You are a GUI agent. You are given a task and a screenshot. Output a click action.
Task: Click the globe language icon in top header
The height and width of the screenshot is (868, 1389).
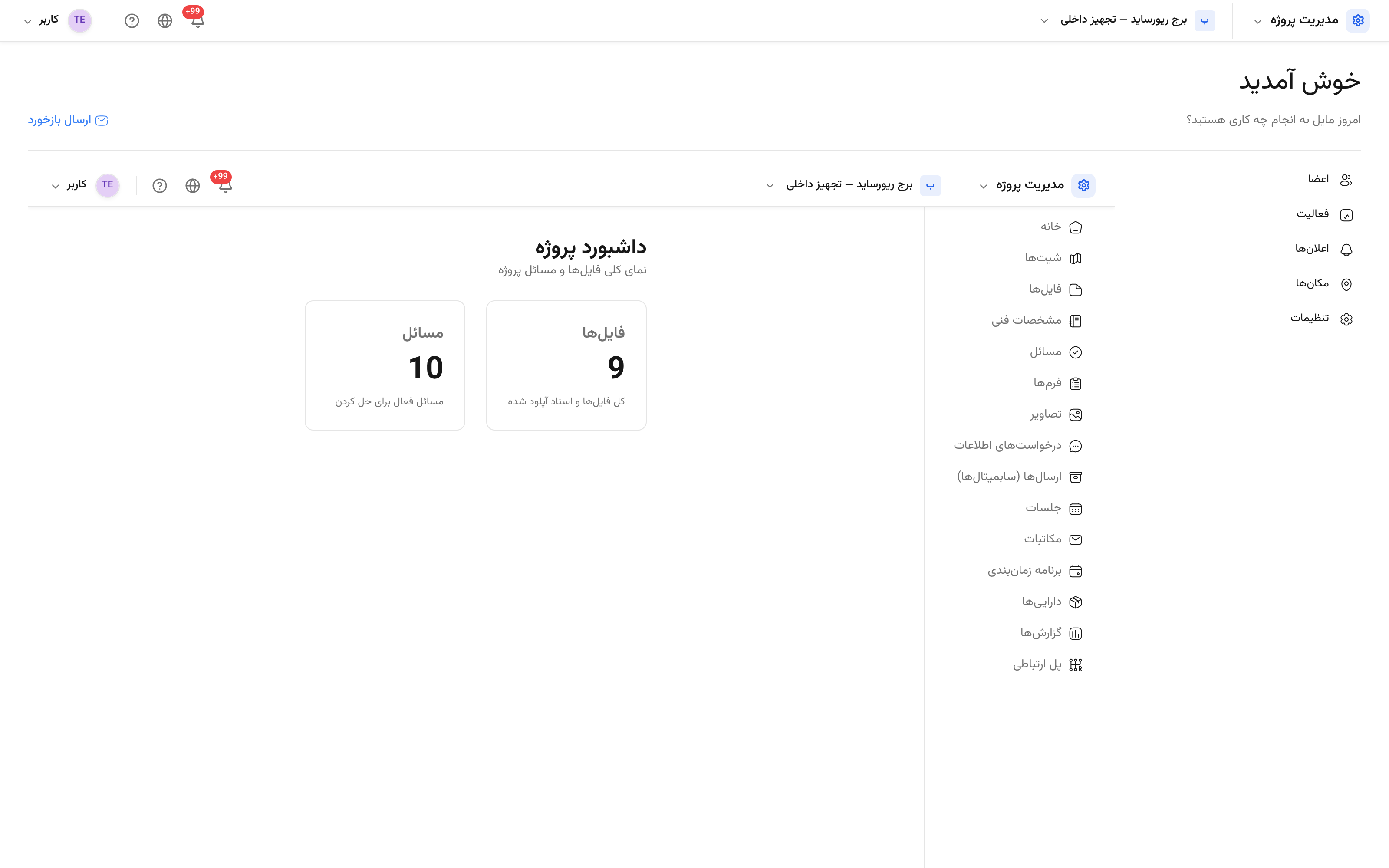[x=165, y=21]
